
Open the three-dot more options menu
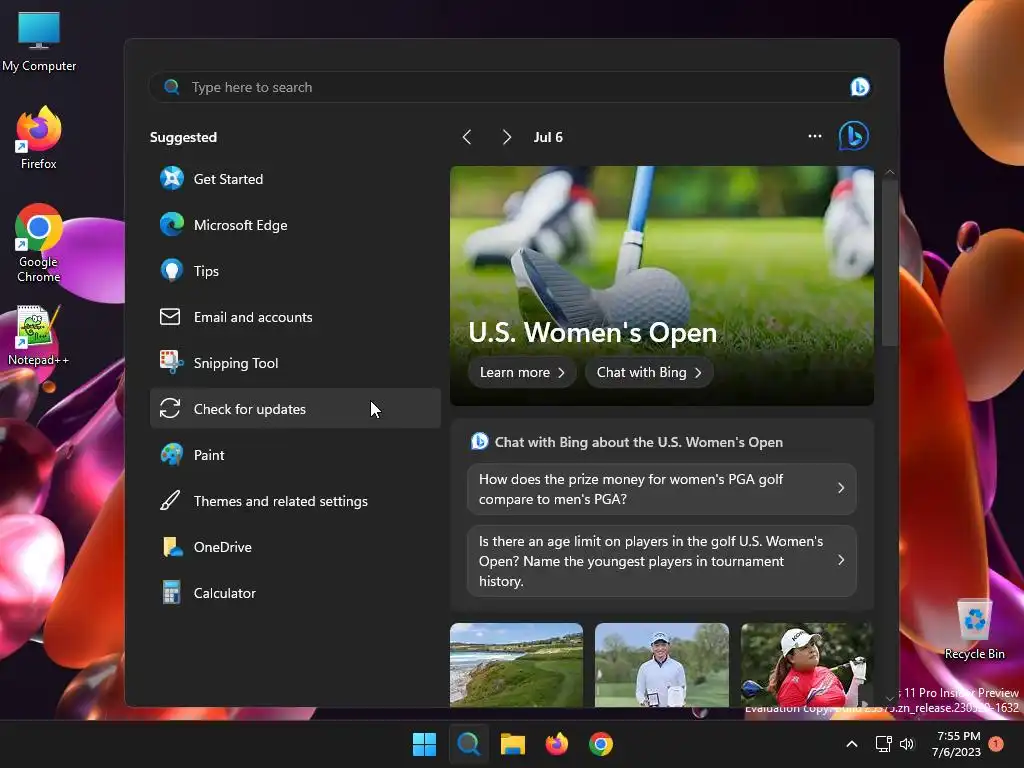(x=814, y=136)
